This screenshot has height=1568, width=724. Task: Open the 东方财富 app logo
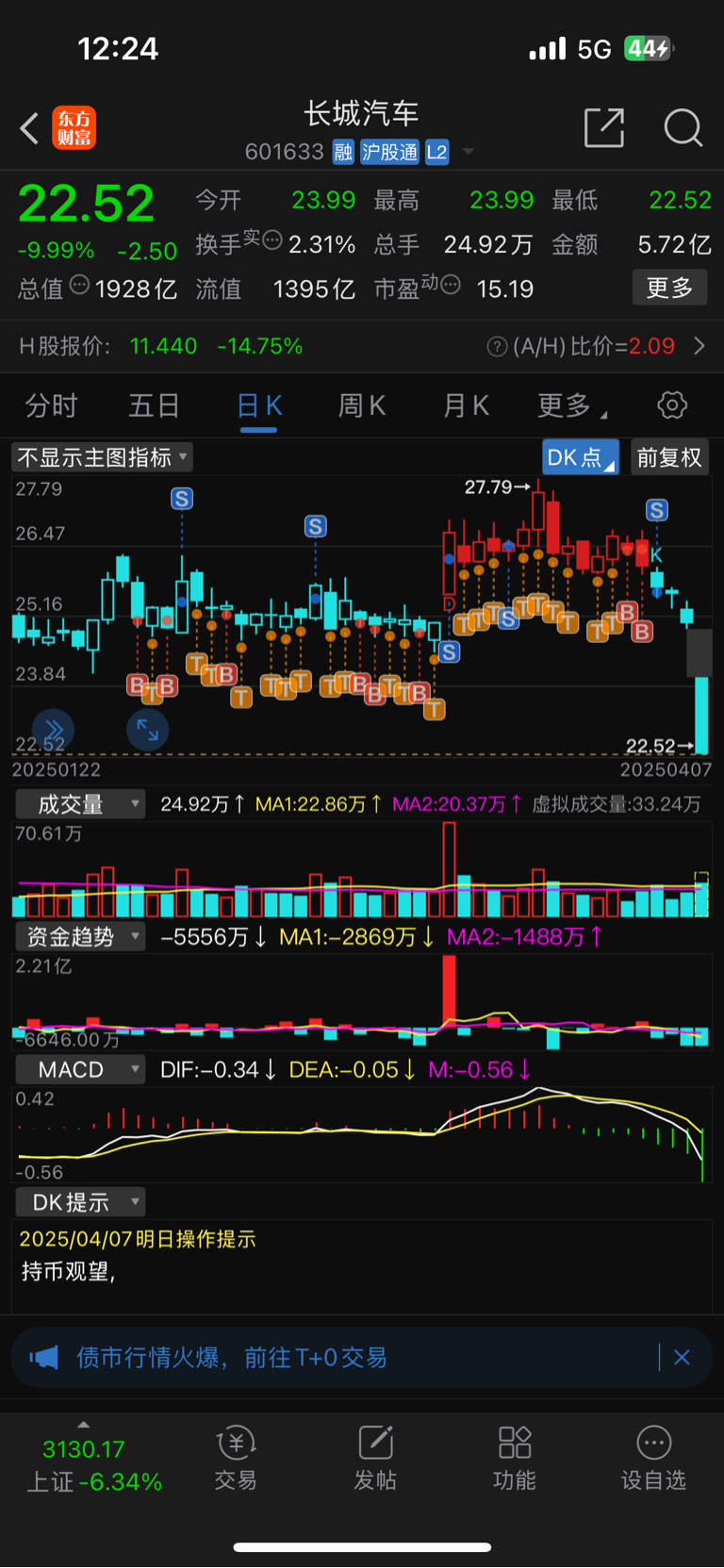click(74, 128)
